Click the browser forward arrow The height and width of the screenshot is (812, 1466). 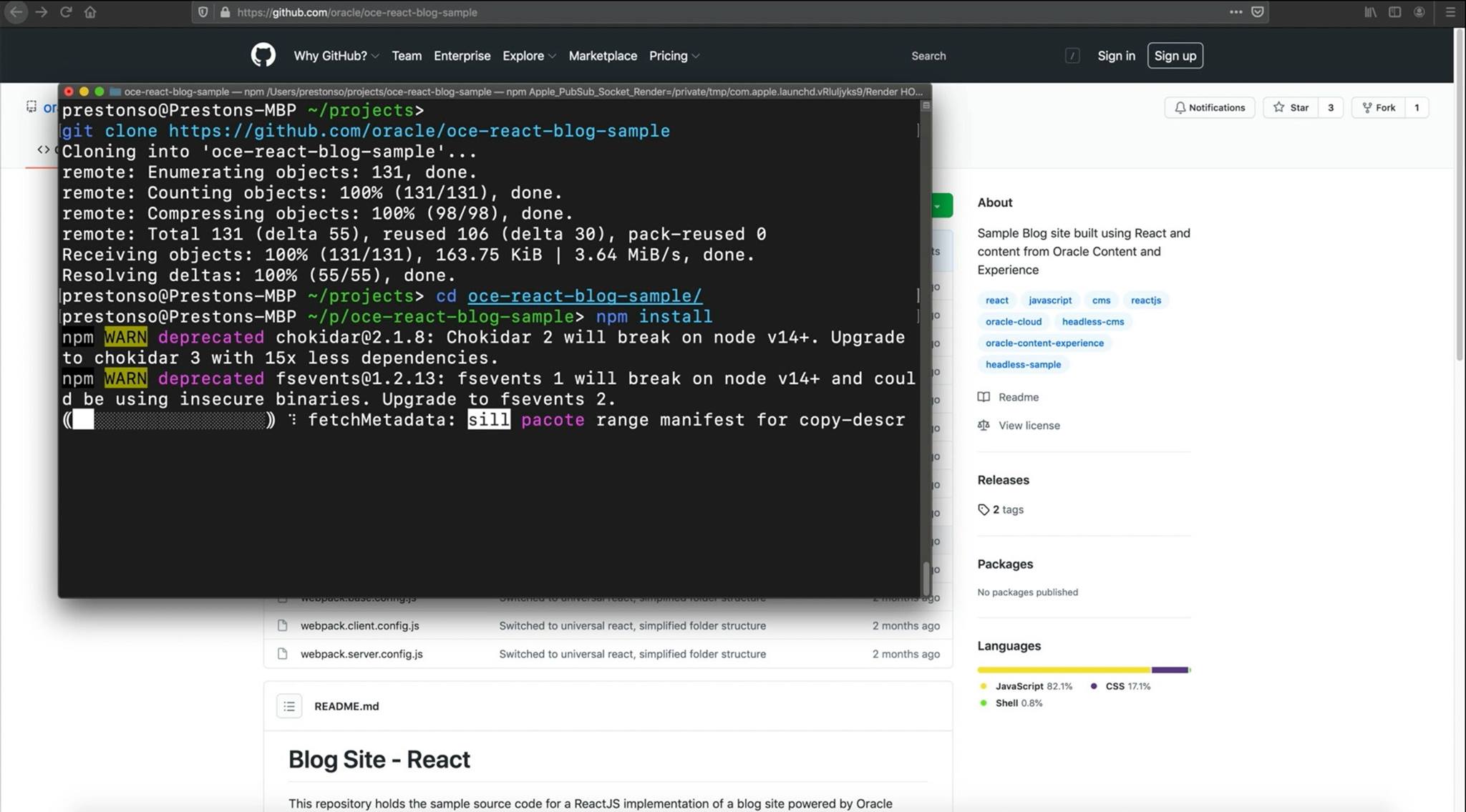click(42, 12)
